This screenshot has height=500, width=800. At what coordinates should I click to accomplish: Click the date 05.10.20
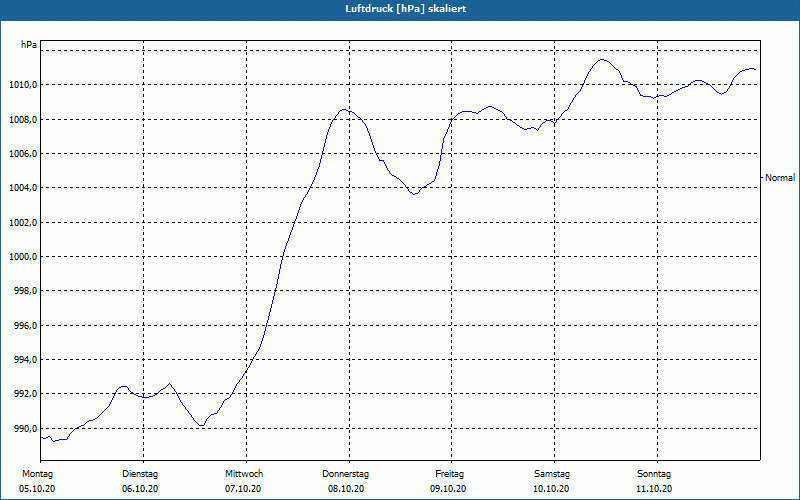tap(37, 489)
